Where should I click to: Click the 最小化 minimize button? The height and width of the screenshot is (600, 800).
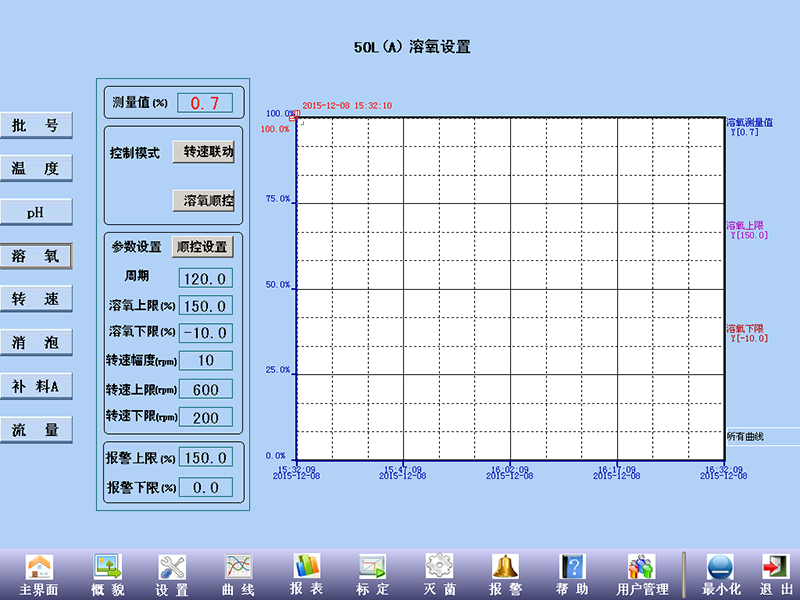[x=720, y=568]
